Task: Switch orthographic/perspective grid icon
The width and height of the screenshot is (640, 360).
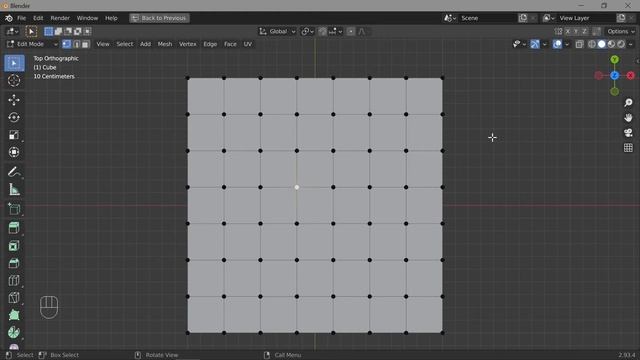Action: pyautogui.click(x=628, y=148)
